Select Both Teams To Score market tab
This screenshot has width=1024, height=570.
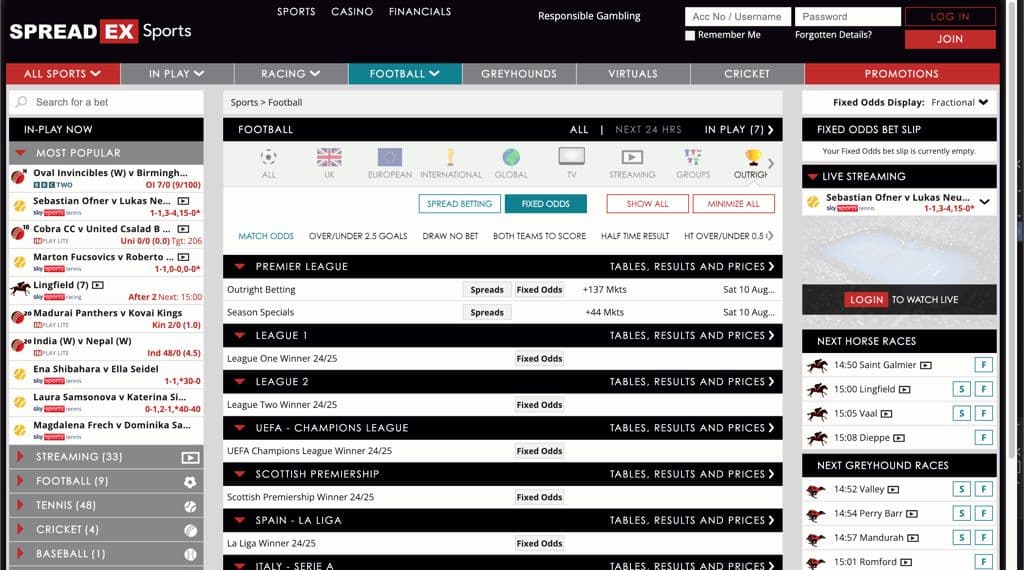point(539,236)
